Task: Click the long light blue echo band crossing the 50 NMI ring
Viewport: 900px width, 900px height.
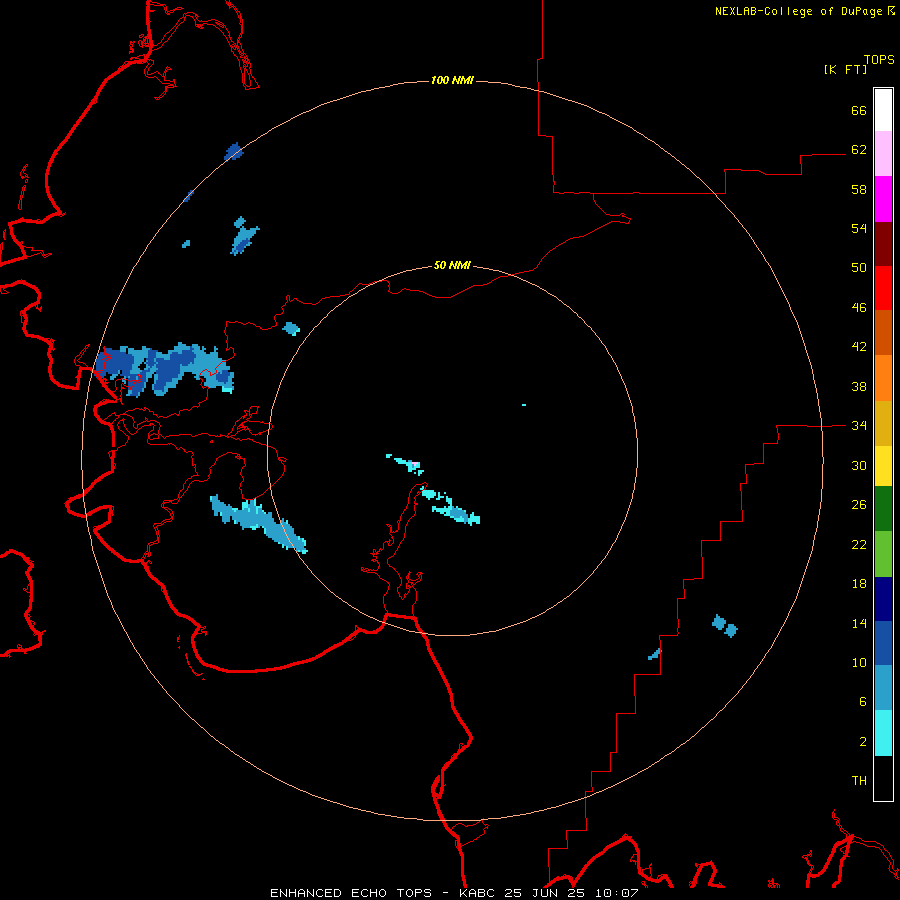Action: coord(258,523)
